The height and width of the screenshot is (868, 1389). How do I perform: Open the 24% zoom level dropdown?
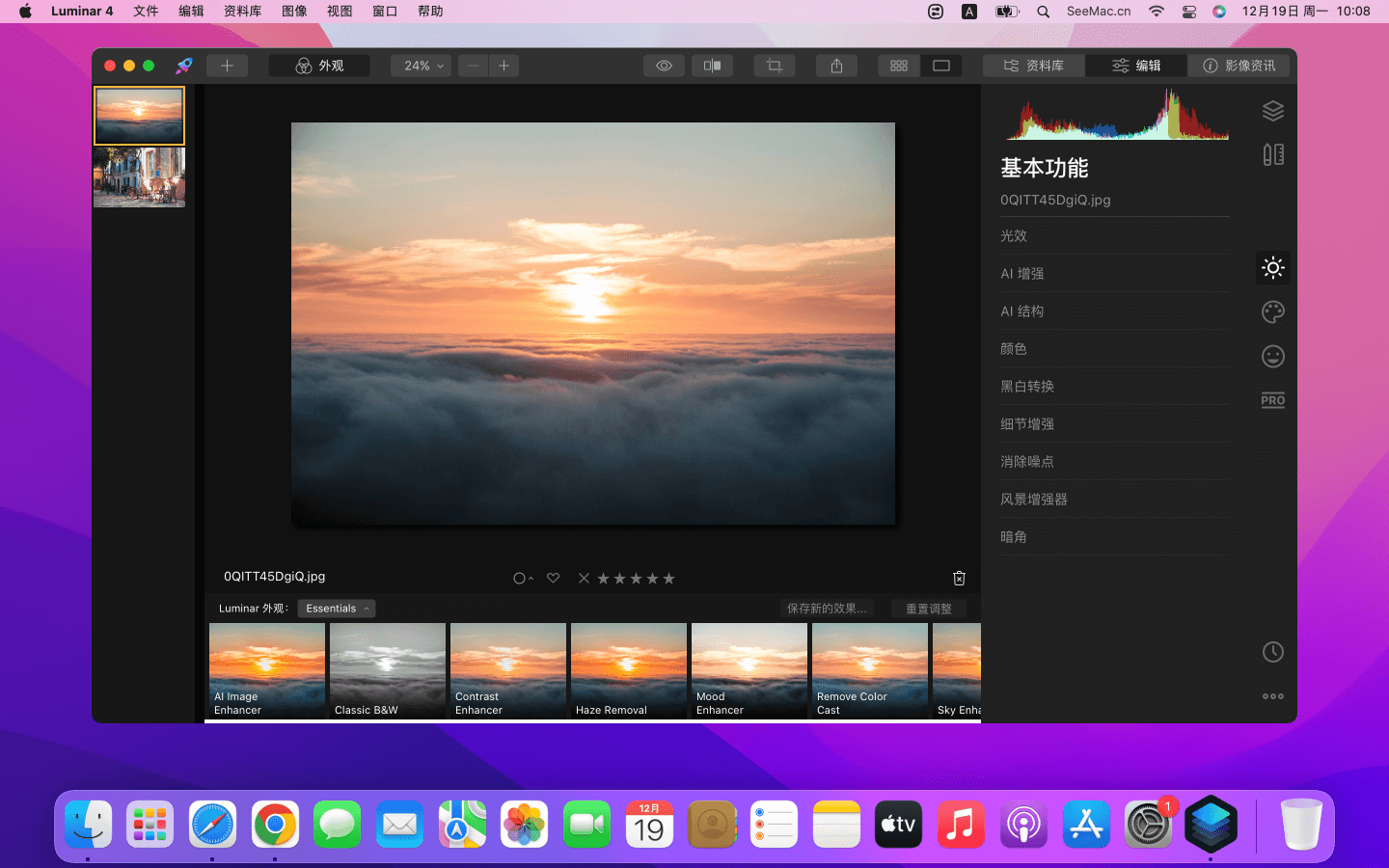[422, 66]
